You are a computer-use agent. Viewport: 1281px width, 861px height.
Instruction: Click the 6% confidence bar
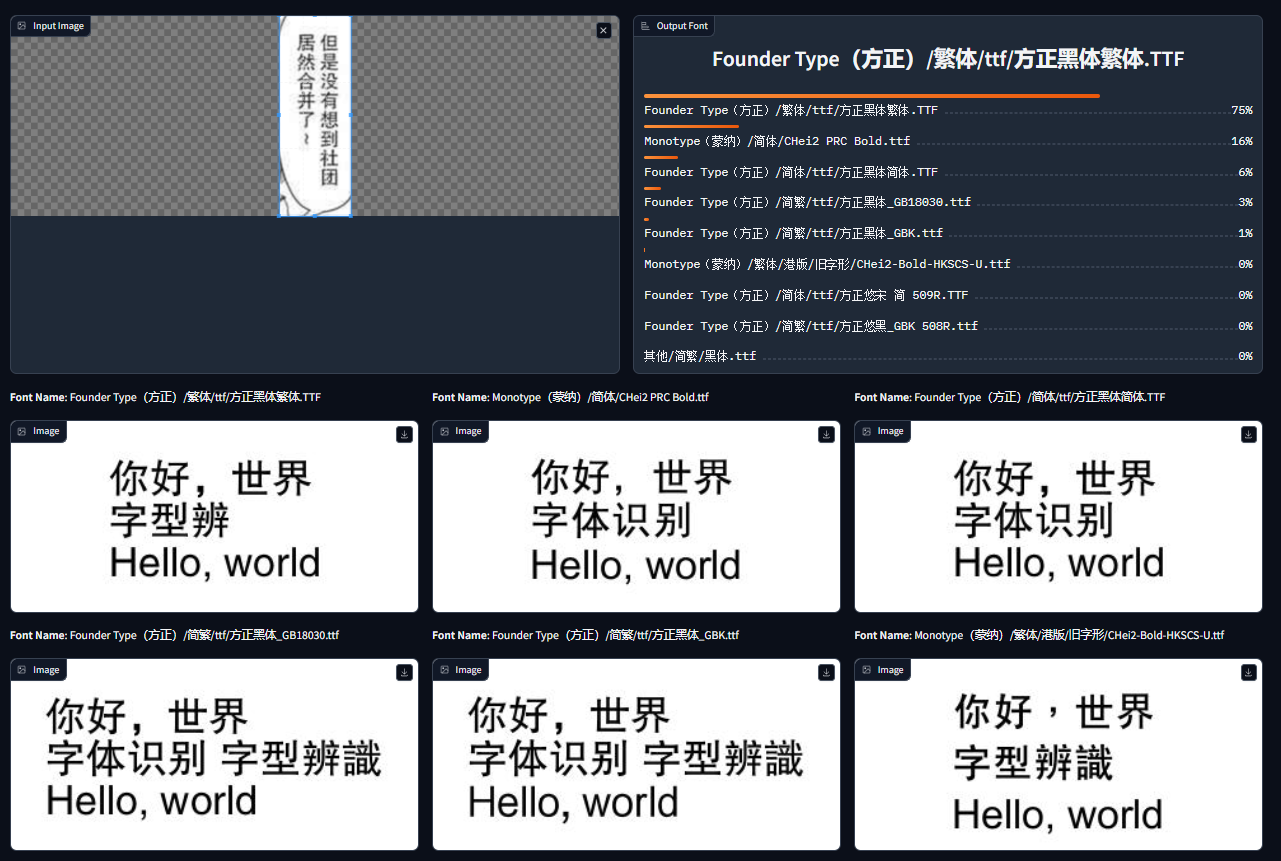661,157
